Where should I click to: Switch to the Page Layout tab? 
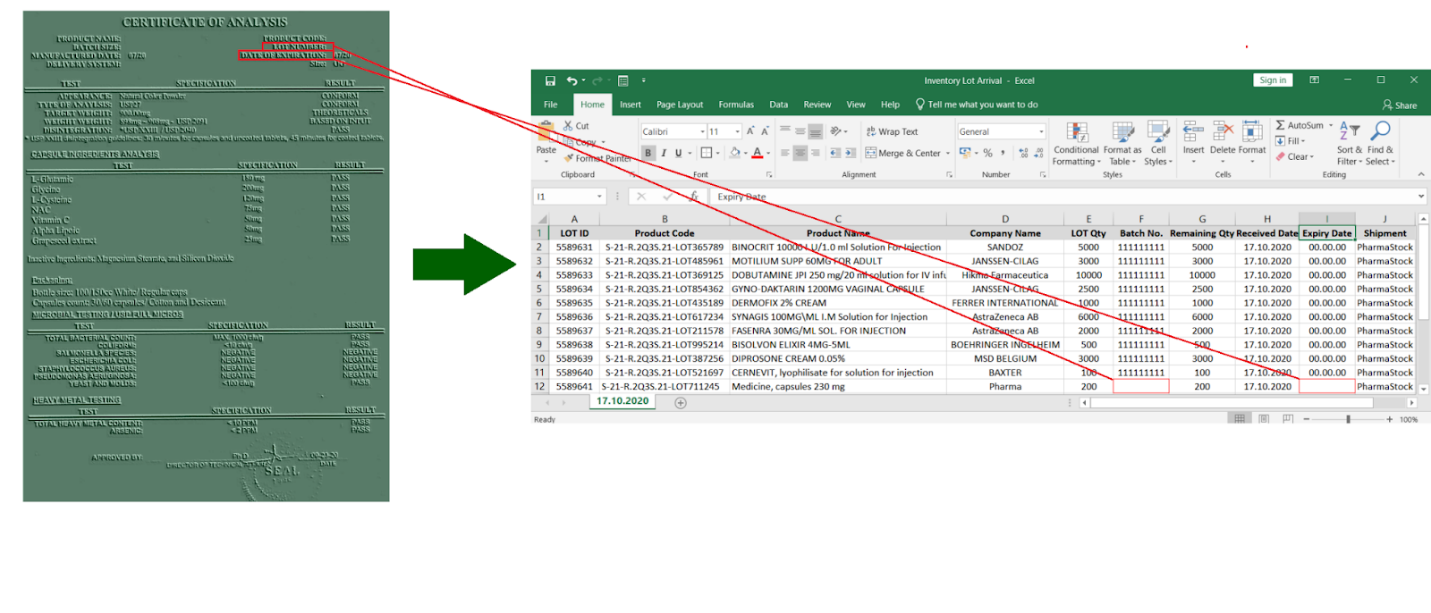pos(680,104)
